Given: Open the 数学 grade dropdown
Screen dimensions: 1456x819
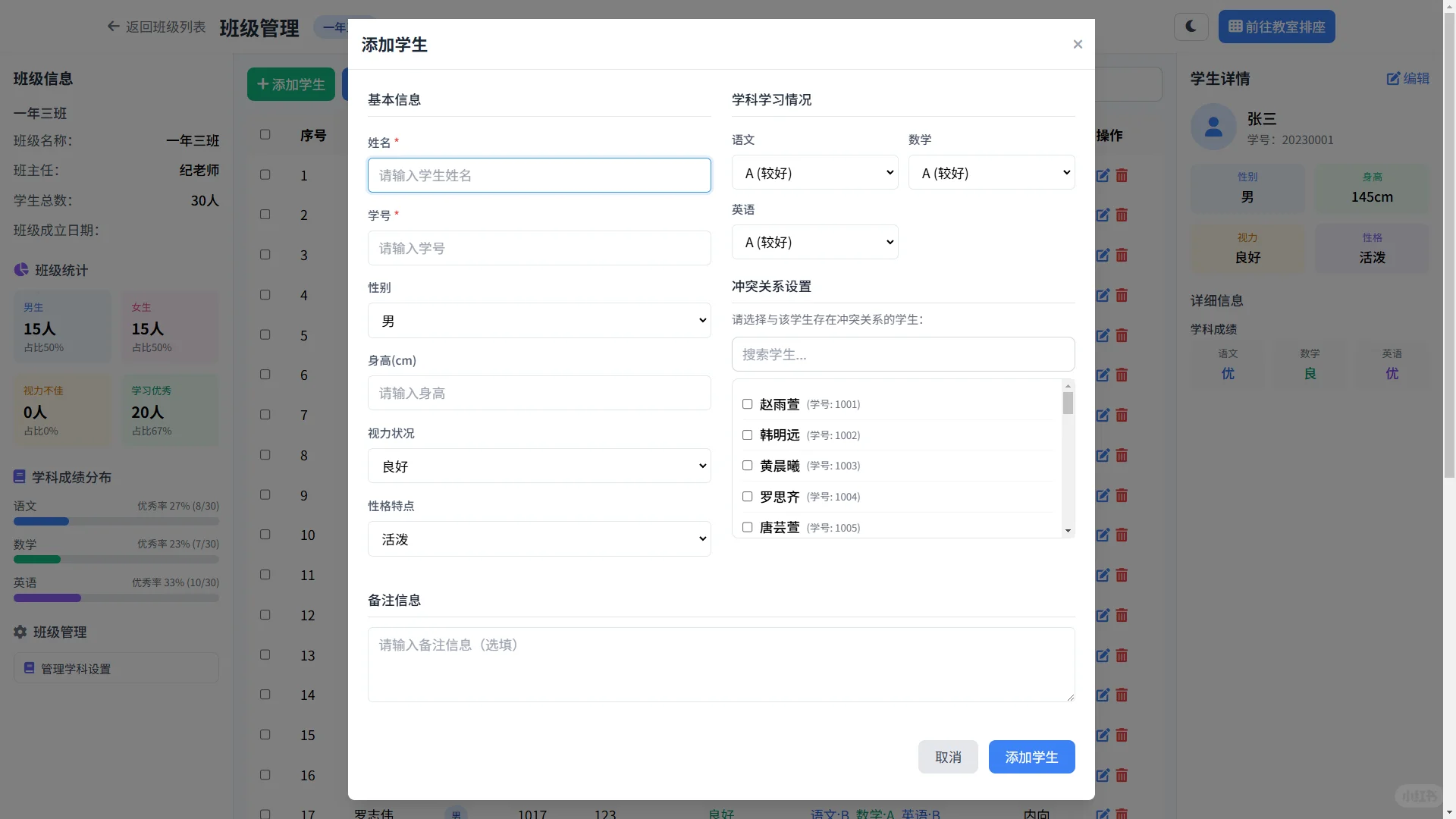Looking at the screenshot, I should (991, 173).
